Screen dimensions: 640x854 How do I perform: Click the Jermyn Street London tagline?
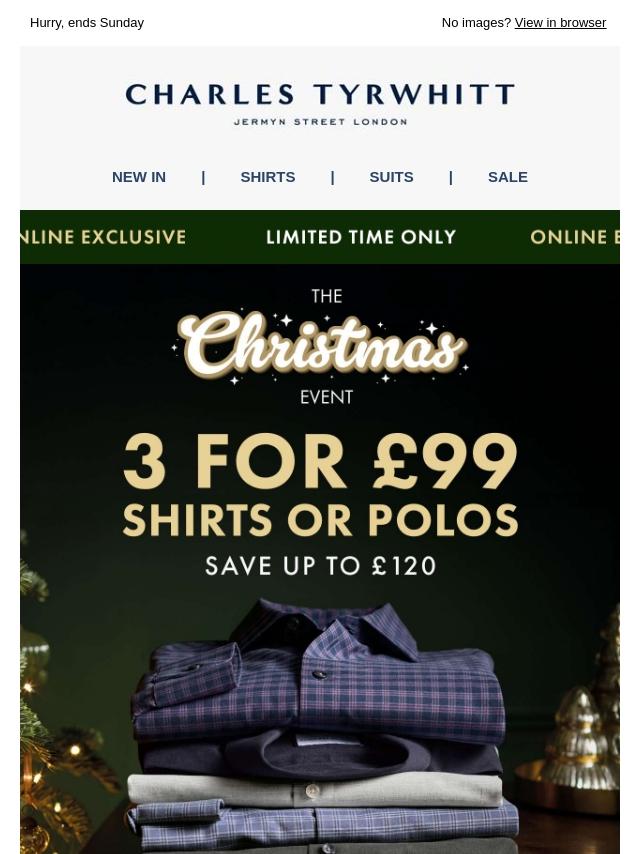point(320,121)
